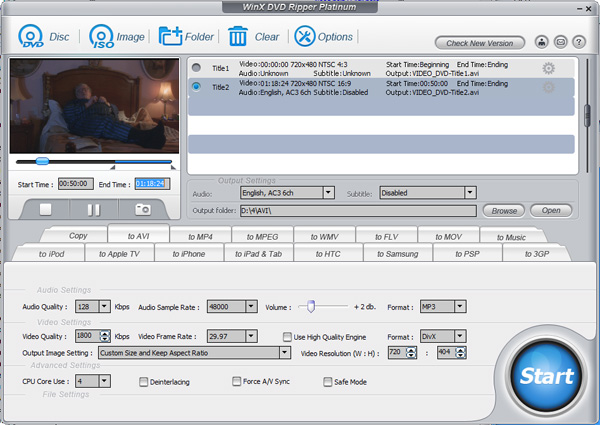Screen dimensions: 600x425
Task: Click the add Folder icon
Action: [170, 38]
